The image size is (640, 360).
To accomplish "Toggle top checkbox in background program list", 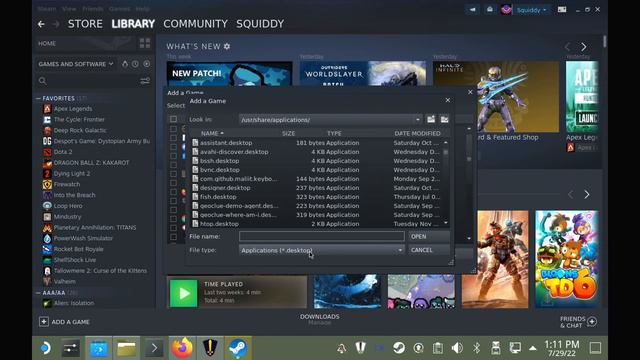I will click(173, 119).
